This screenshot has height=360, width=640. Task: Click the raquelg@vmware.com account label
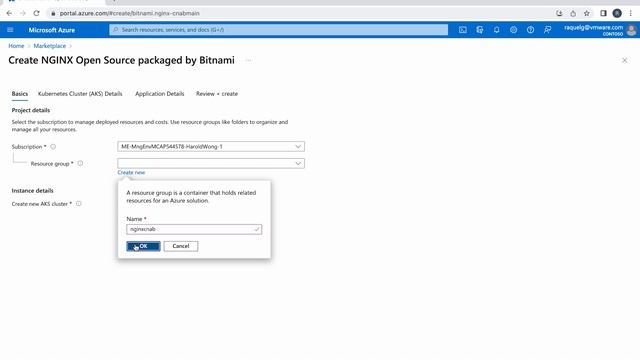click(593, 28)
